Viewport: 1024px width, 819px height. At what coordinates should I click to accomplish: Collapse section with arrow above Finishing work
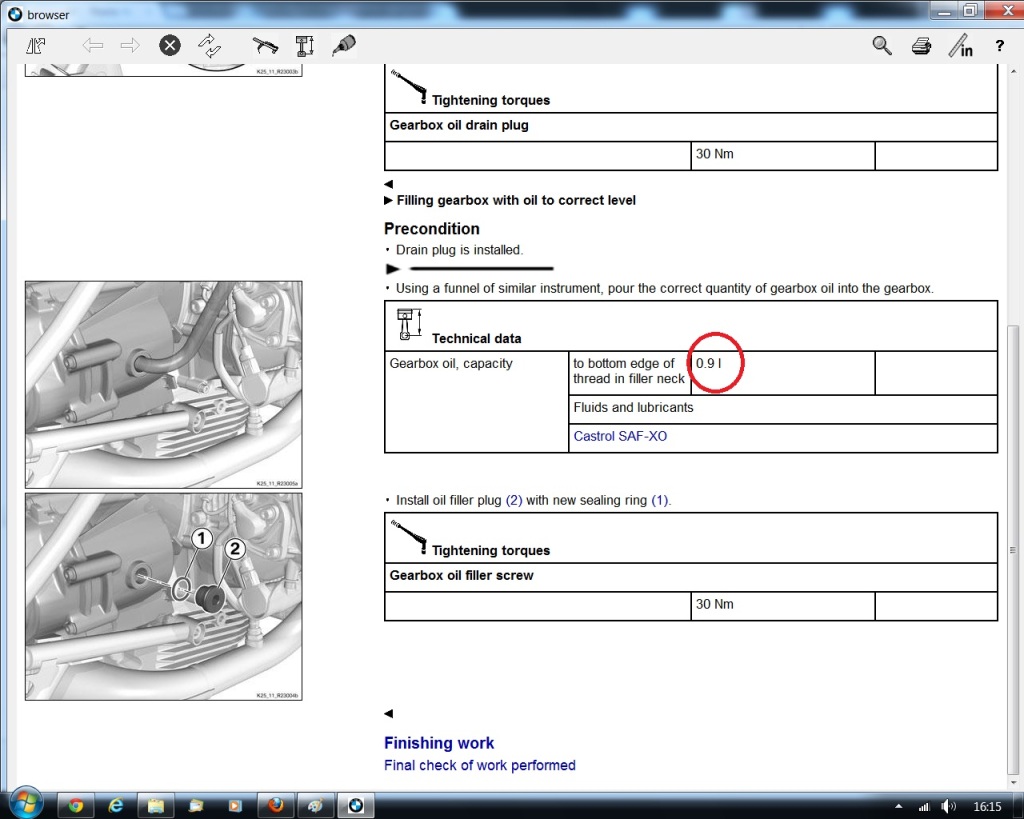[x=389, y=714]
